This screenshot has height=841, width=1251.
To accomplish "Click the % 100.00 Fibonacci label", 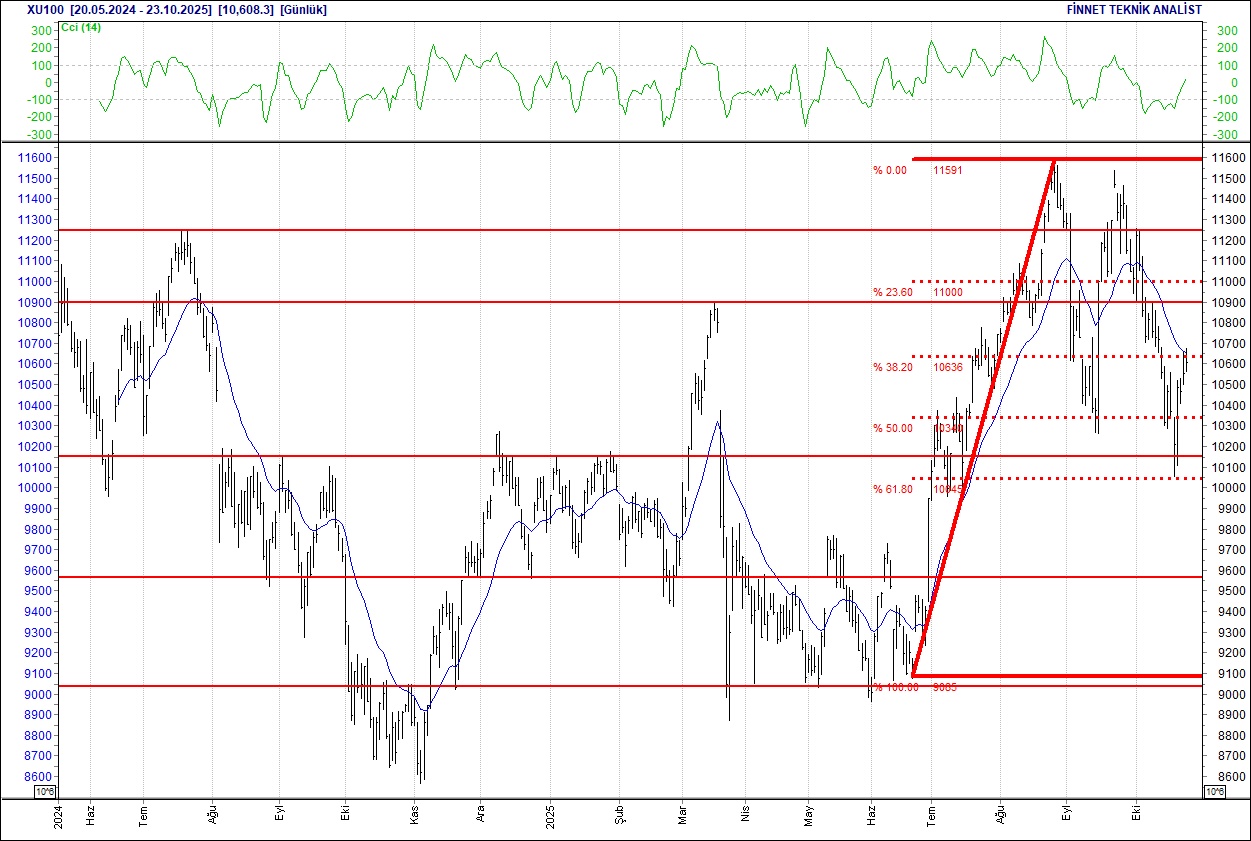I will [x=892, y=687].
